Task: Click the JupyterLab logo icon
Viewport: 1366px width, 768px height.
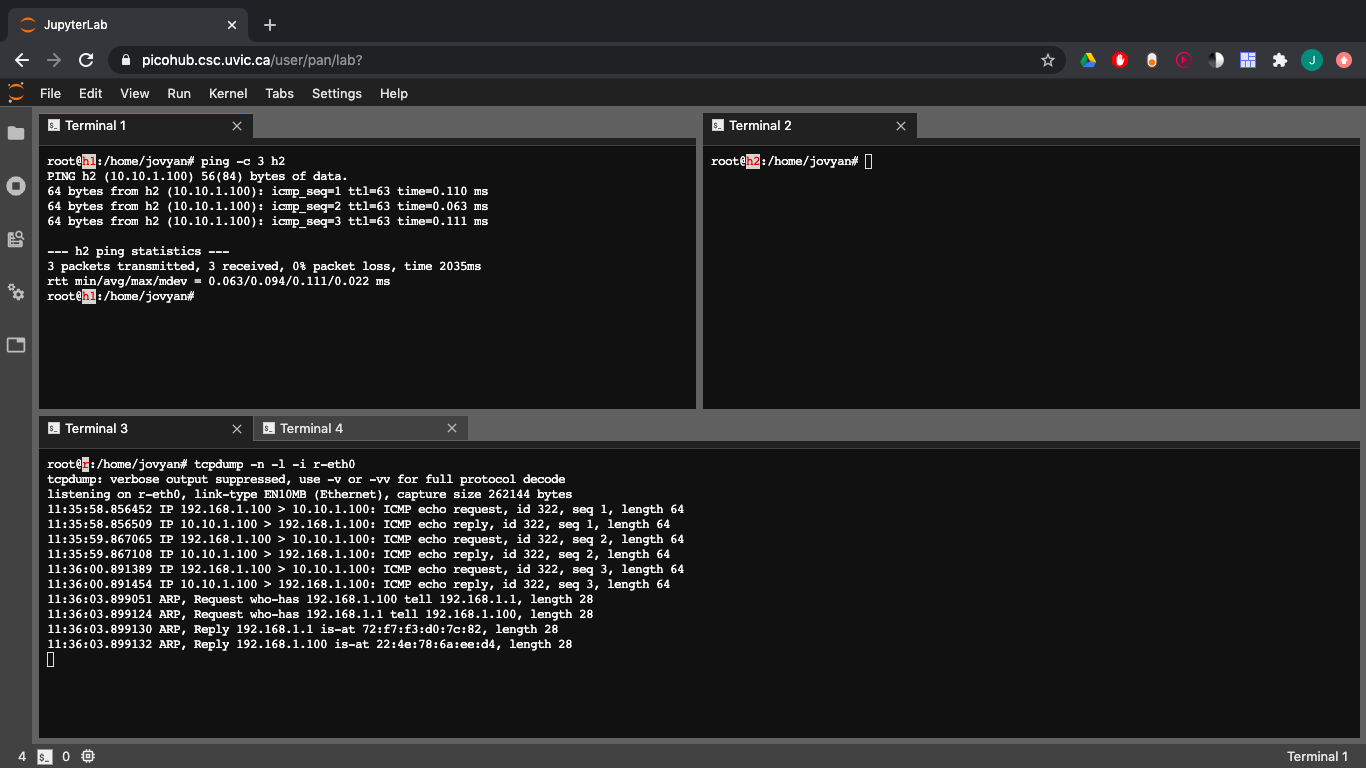Action: coord(16,93)
